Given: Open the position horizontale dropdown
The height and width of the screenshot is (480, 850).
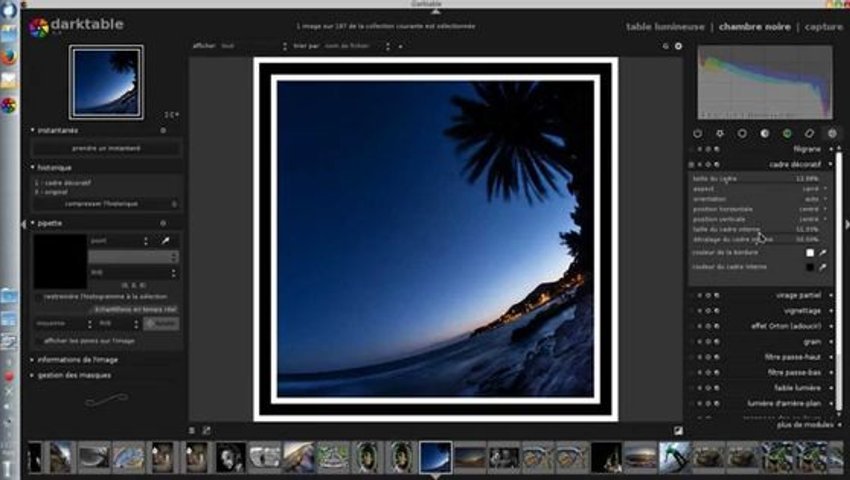Looking at the screenshot, I should point(759,209).
